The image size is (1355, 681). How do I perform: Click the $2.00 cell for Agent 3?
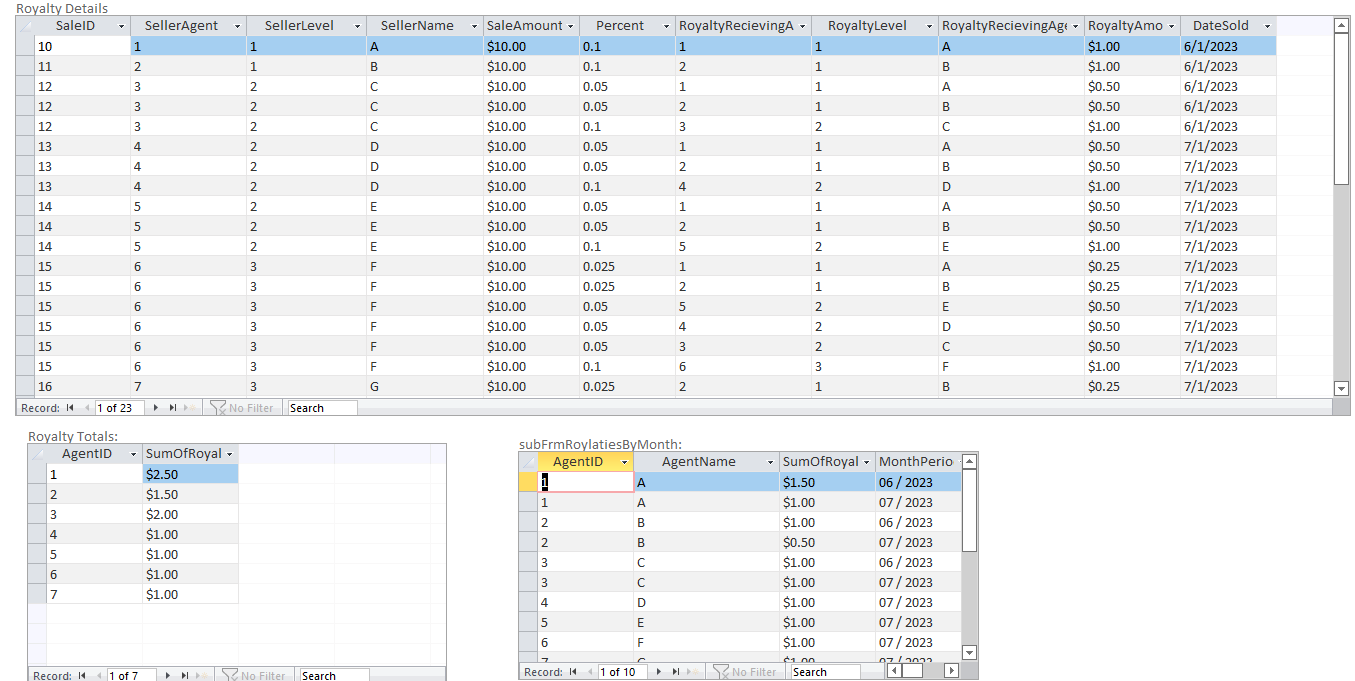(x=190, y=514)
